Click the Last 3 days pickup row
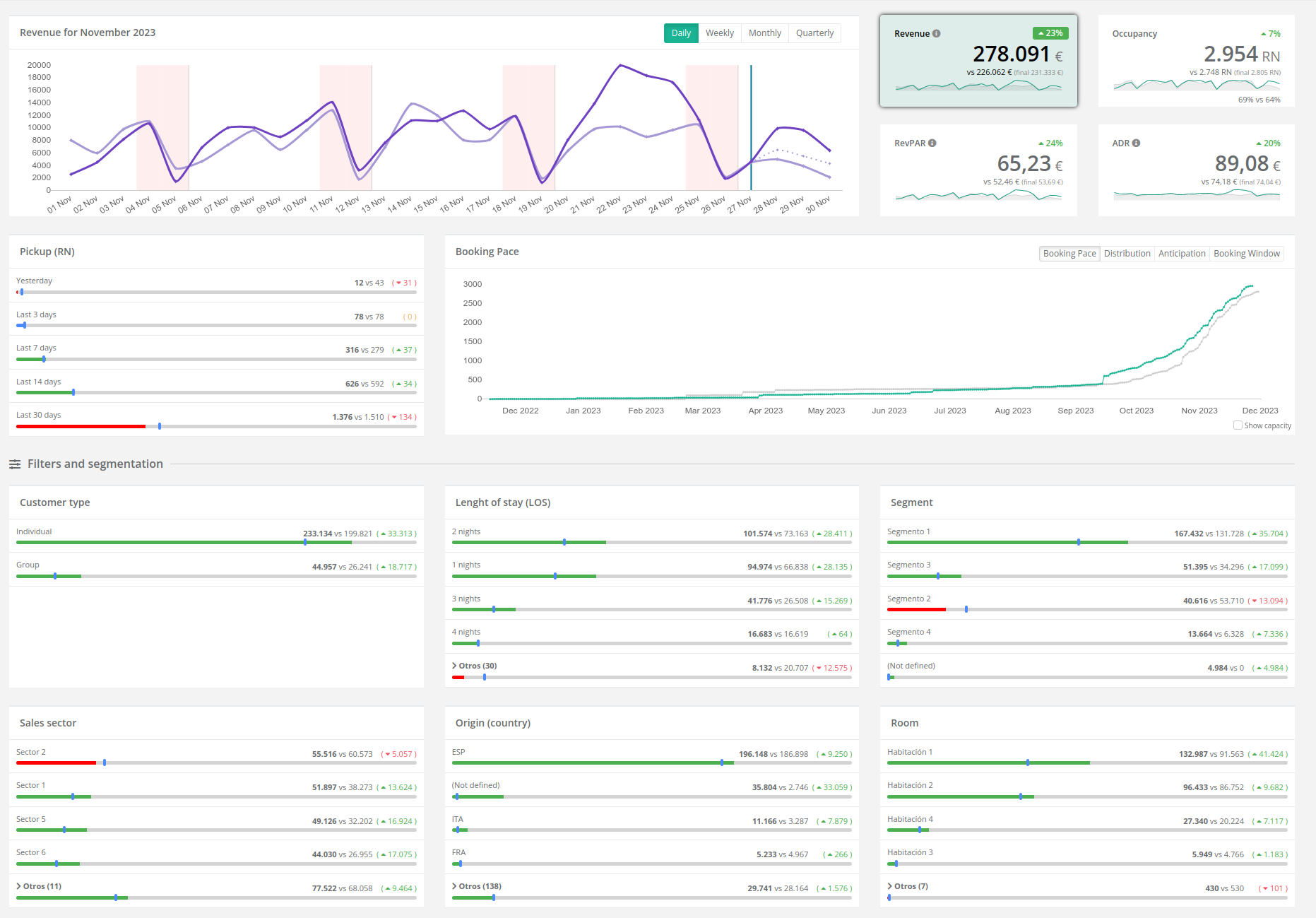Viewport: 1316px width, 918px height. tap(216, 319)
